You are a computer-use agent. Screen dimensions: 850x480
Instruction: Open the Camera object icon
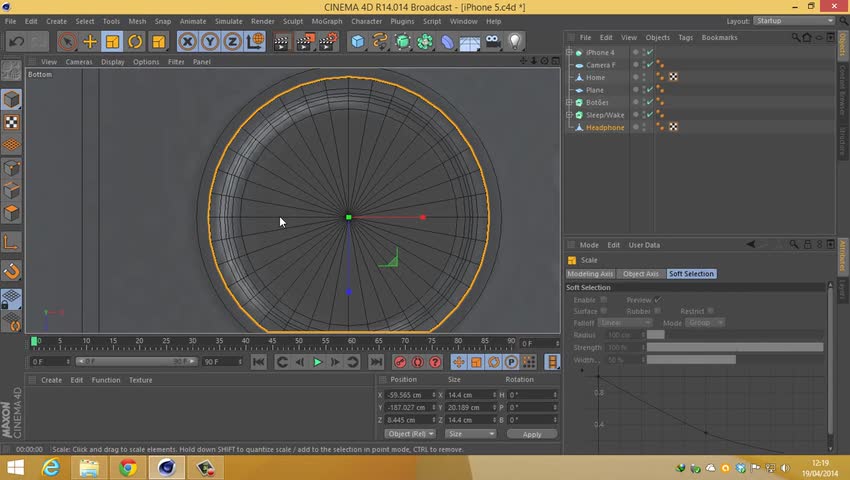coord(492,41)
